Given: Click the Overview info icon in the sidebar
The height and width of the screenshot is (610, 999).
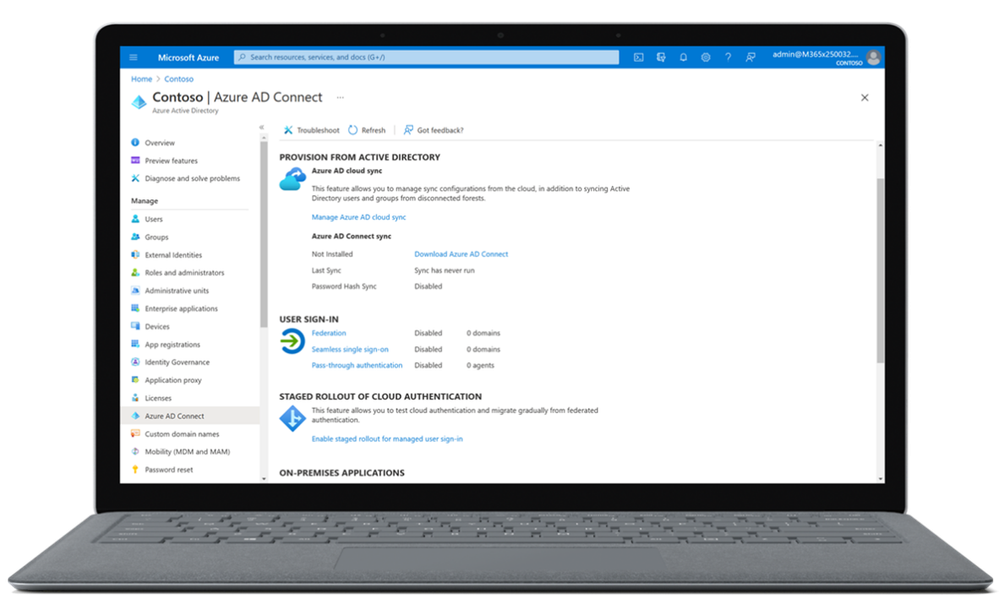Looking at the screenshot, I should tap(135, 143).
